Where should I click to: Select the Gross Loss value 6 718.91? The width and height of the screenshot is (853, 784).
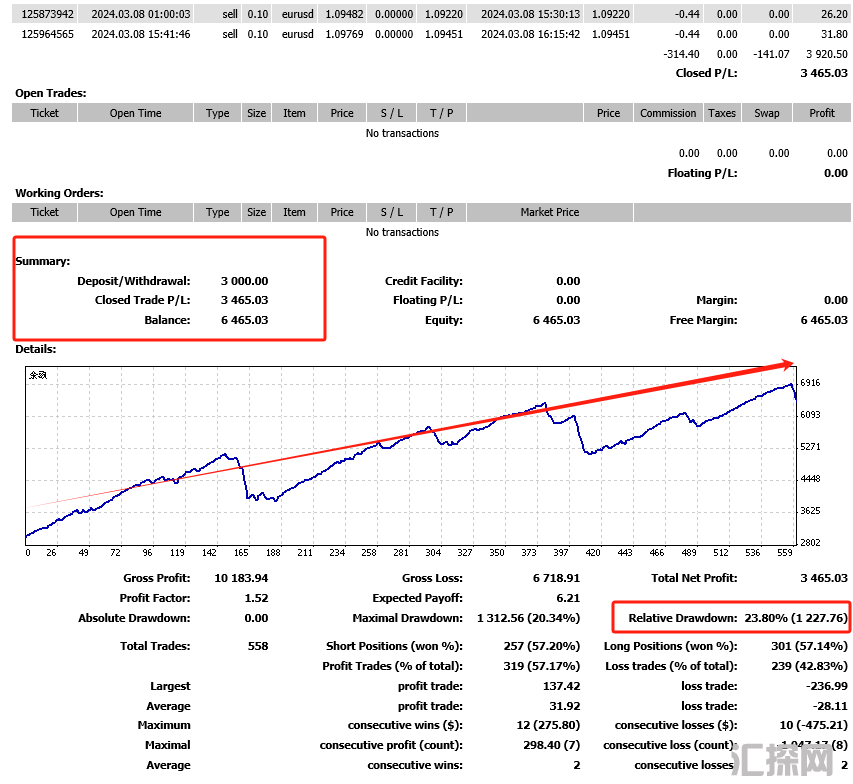point(557,578)
